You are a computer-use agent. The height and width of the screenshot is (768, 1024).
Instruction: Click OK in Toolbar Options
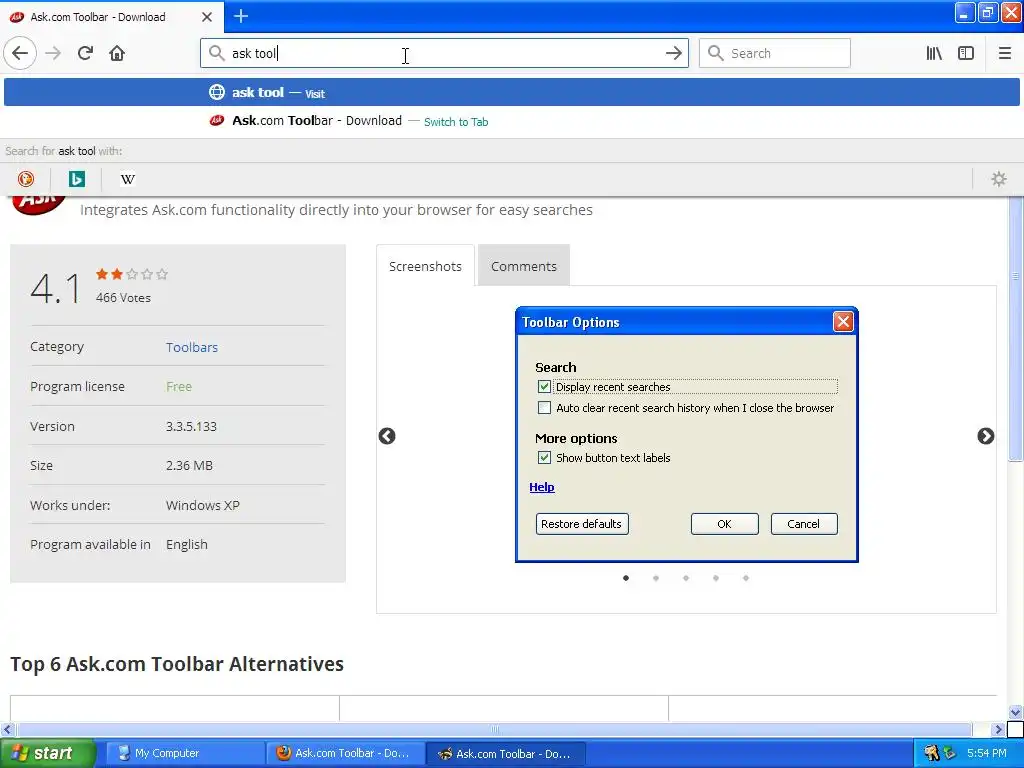724,524
